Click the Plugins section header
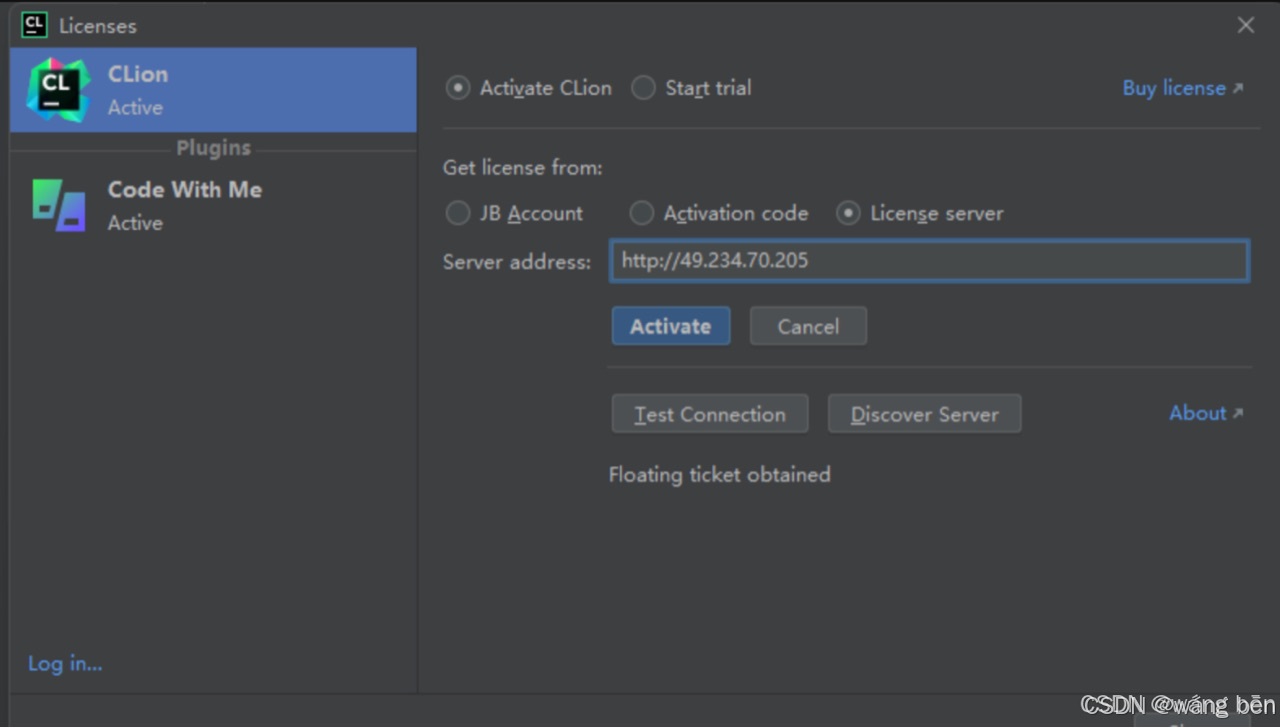Screen dimensions: 1280x728 pos(213,148)
